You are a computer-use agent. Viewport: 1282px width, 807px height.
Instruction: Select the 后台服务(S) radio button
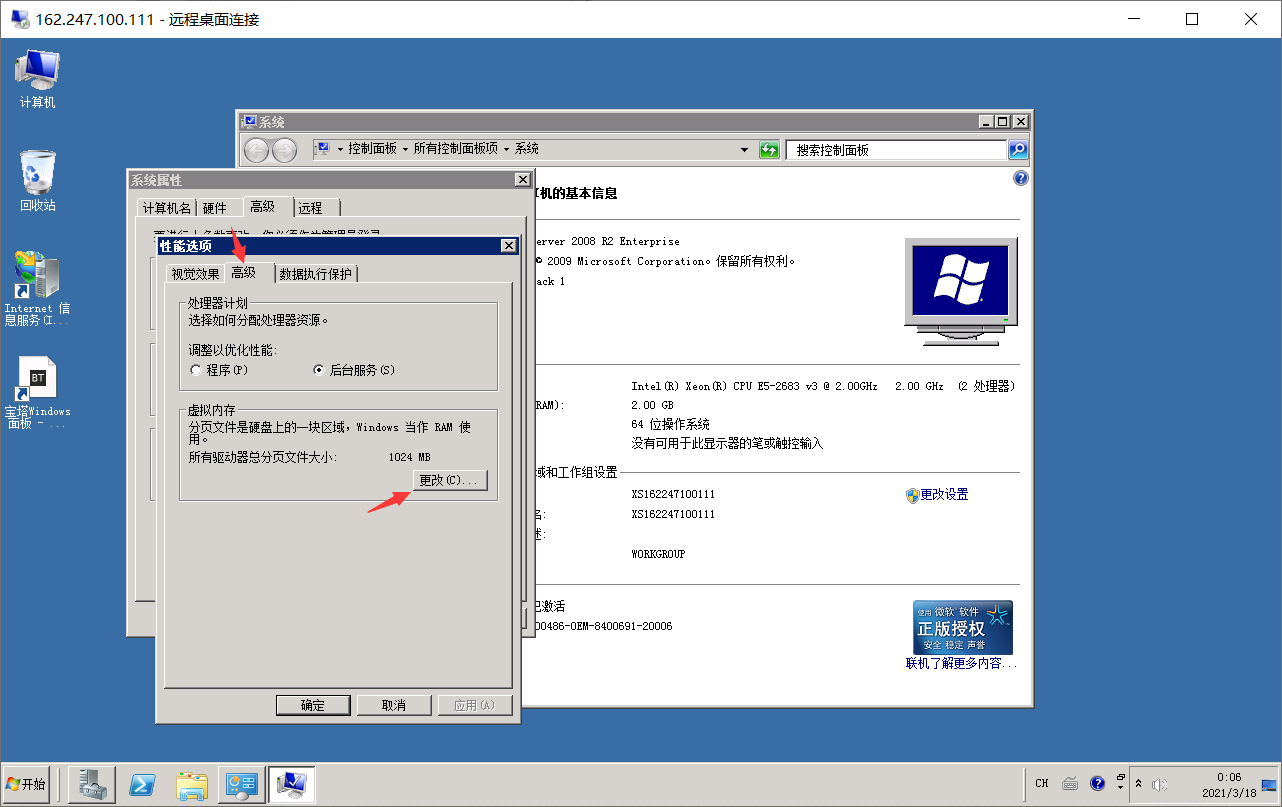coord(319,370)
